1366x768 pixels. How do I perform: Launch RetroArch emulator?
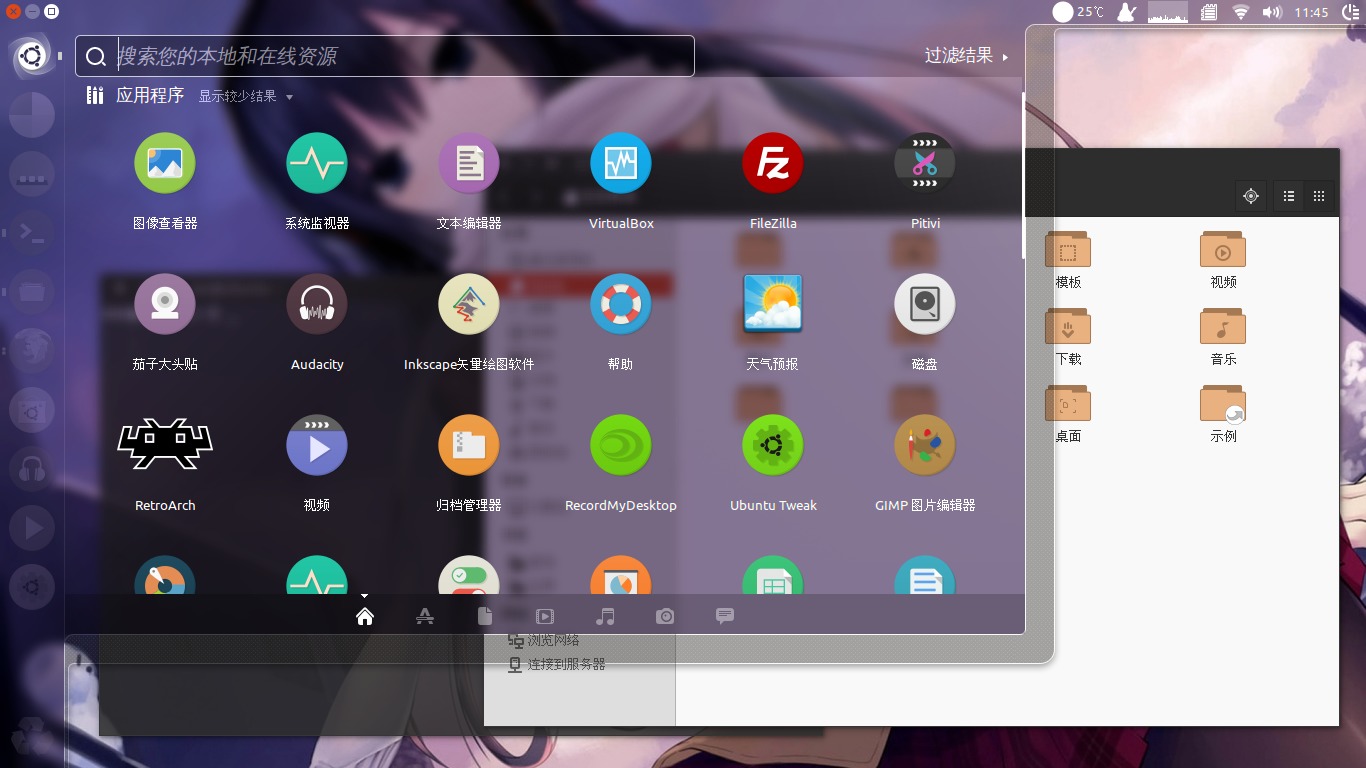[165, 445]
